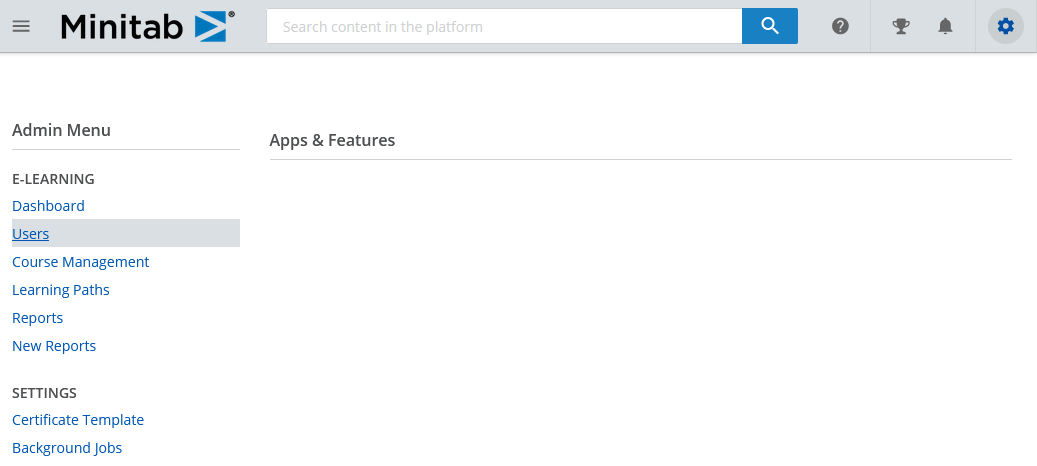Open Certificate Template settings

coord(78,420)
